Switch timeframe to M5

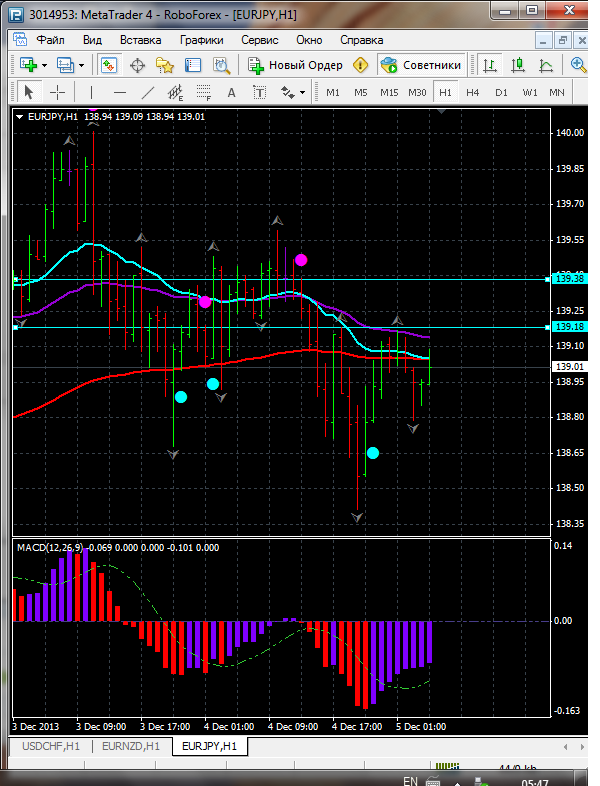361,93
